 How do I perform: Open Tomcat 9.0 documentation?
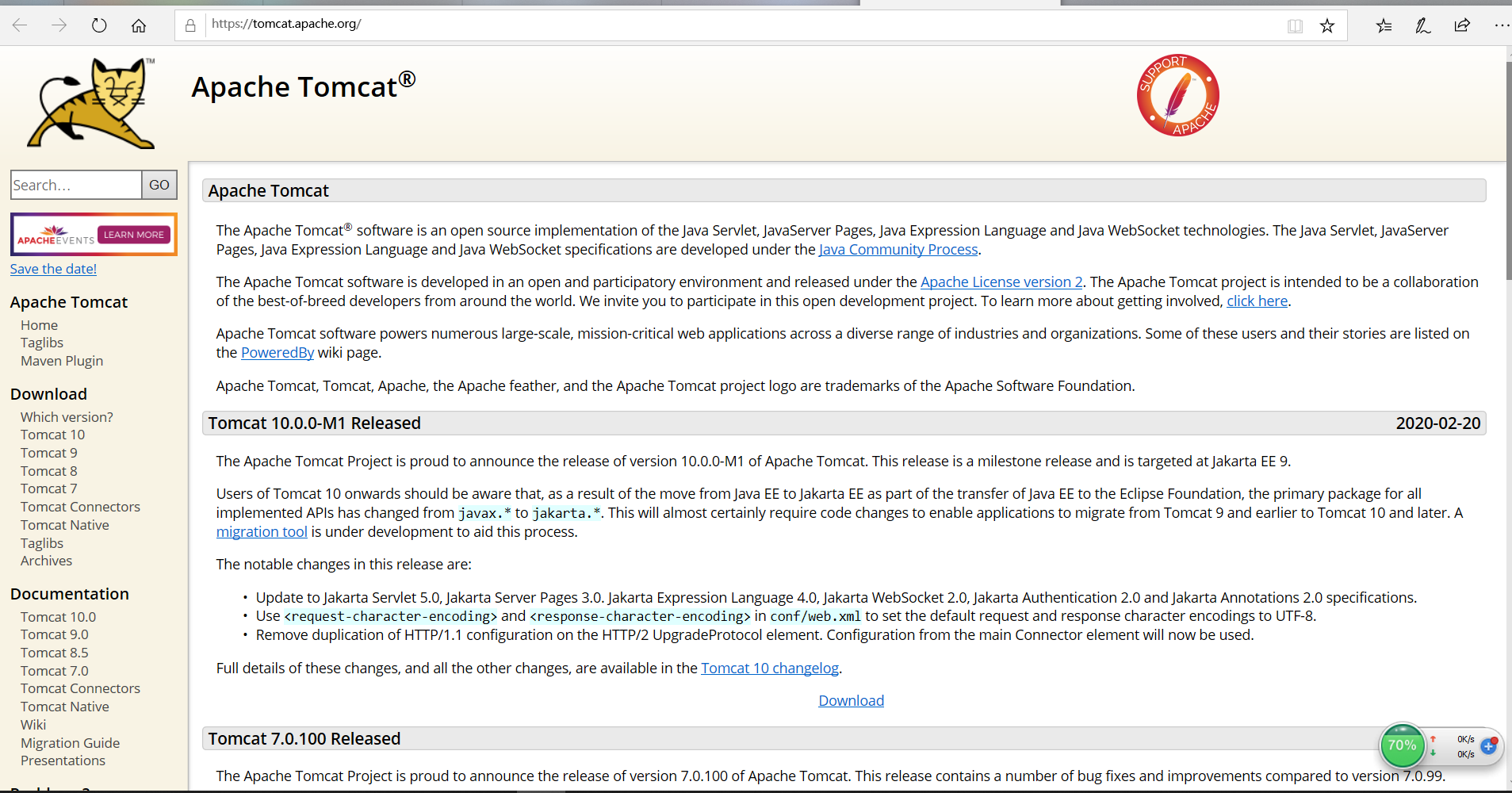pos(55,634)
